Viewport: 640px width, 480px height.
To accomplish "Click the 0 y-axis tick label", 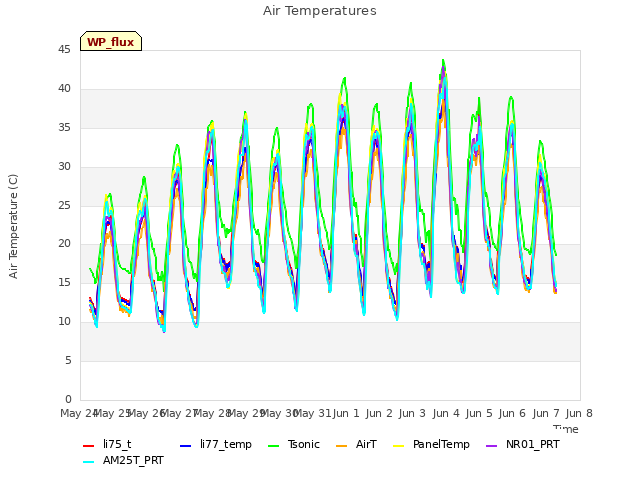I will (x=68, y=400).
